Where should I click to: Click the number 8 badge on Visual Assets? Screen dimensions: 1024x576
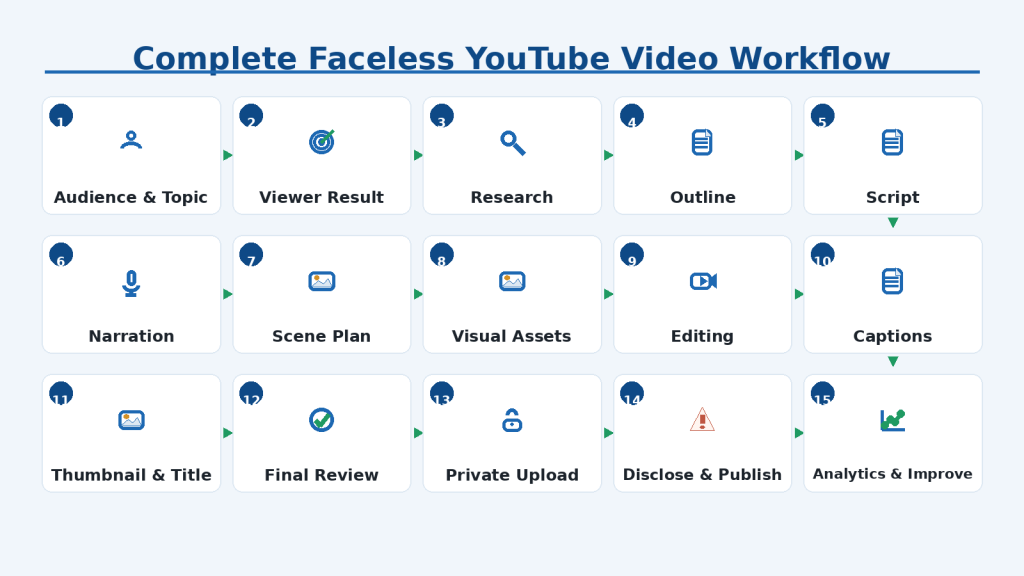point(441,255)
